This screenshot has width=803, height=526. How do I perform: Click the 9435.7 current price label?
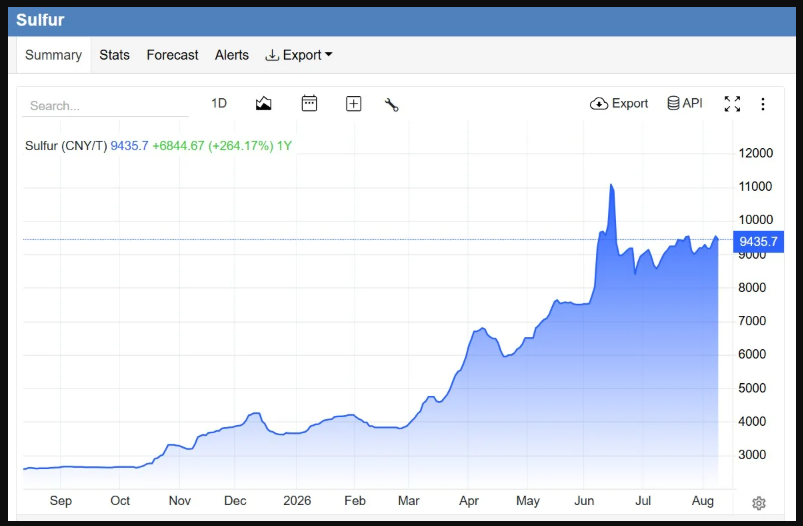tap(758, 241)
